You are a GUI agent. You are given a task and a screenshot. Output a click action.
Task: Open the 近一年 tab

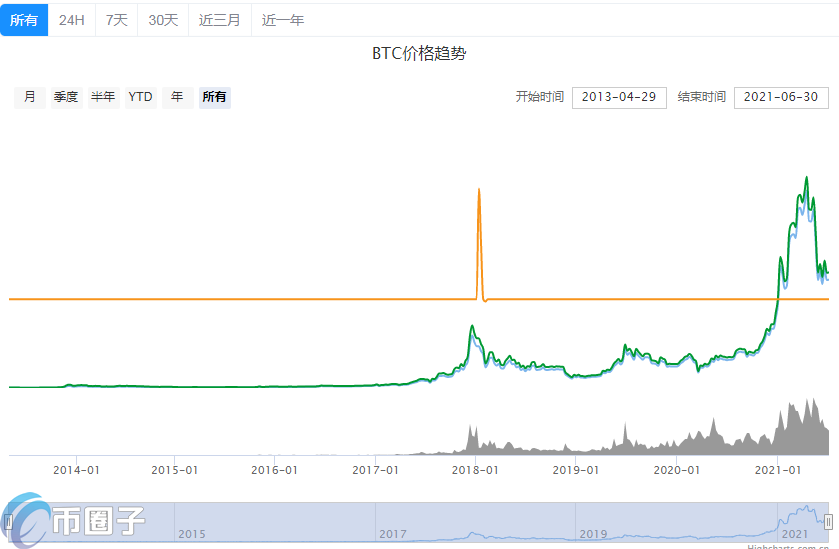pos(283,20)
